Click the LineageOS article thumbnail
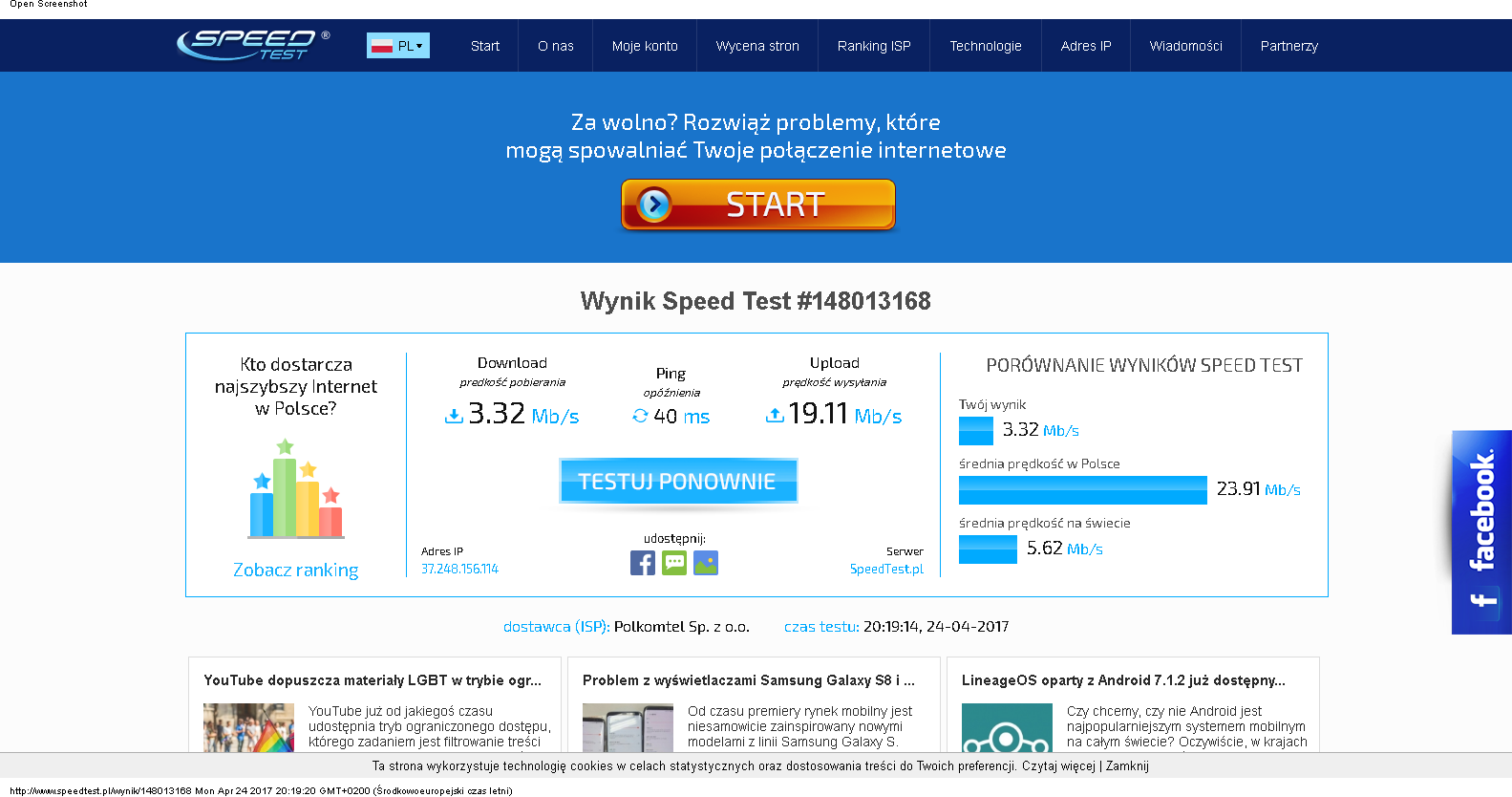 click(1006, 728)
